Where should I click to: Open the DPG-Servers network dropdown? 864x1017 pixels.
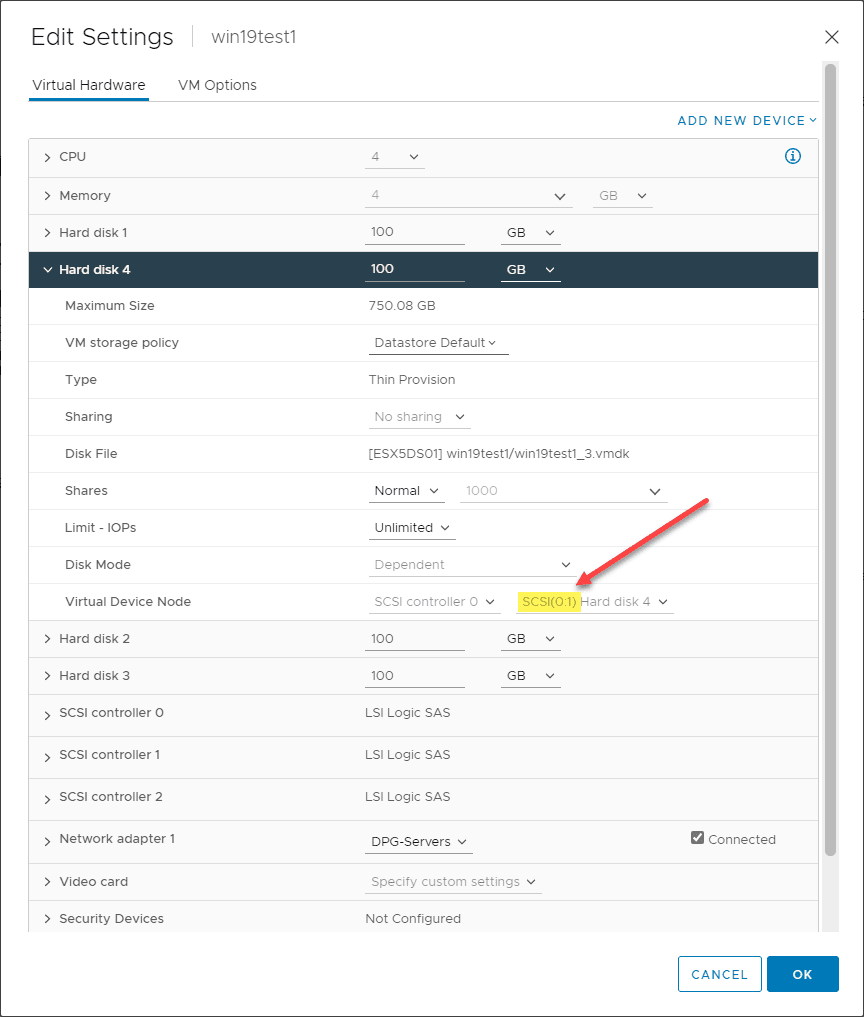tap(419, 842)
